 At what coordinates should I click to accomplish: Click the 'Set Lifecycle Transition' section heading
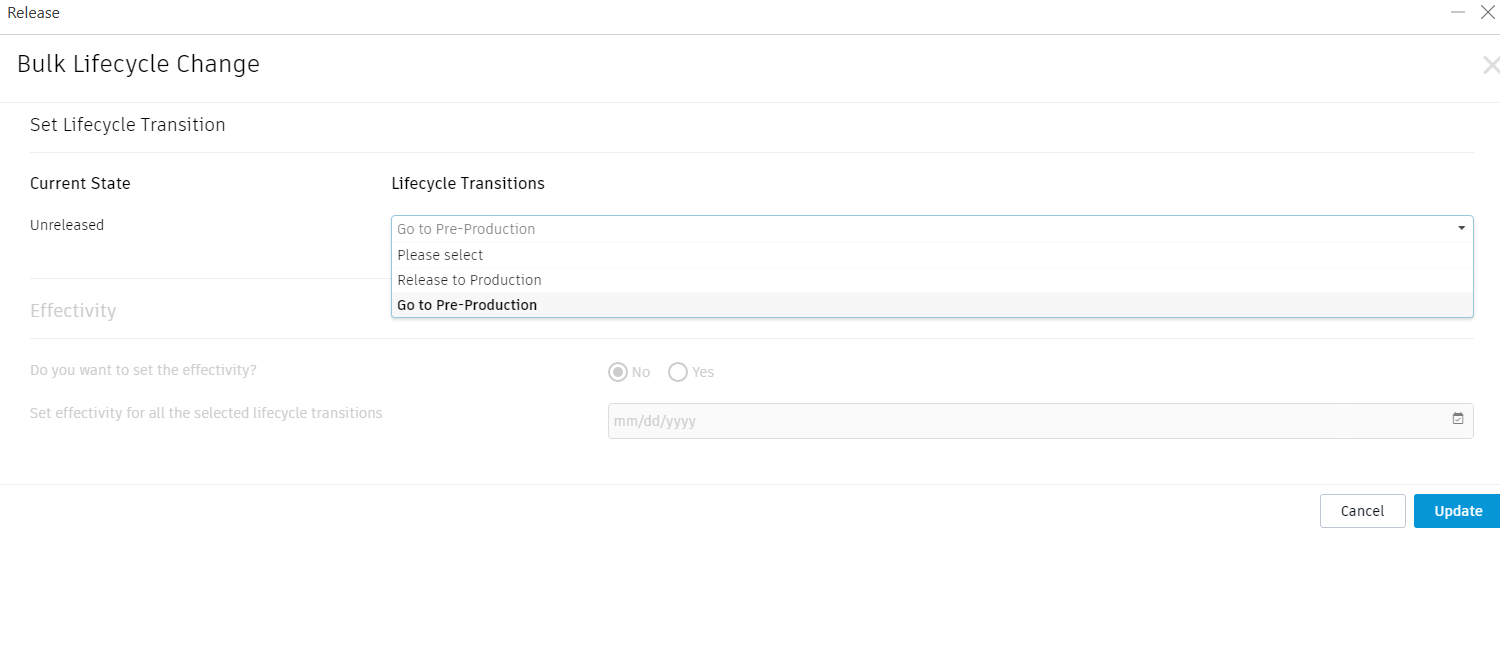point(127,125)
